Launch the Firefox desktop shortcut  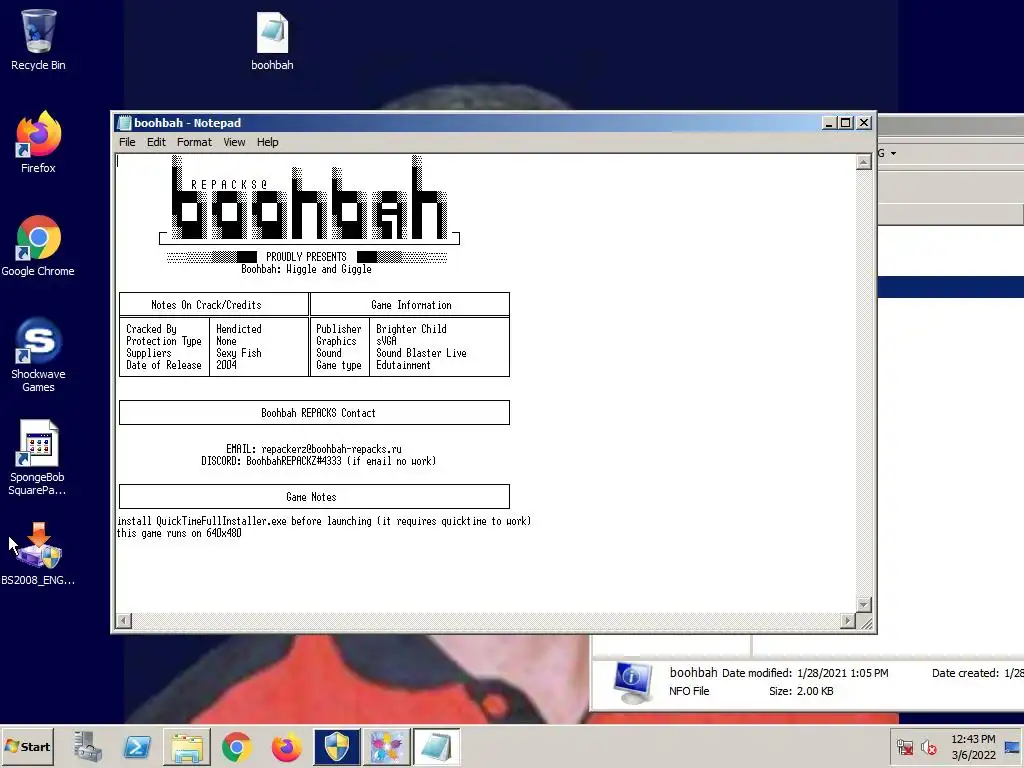[x=38, y=142]
